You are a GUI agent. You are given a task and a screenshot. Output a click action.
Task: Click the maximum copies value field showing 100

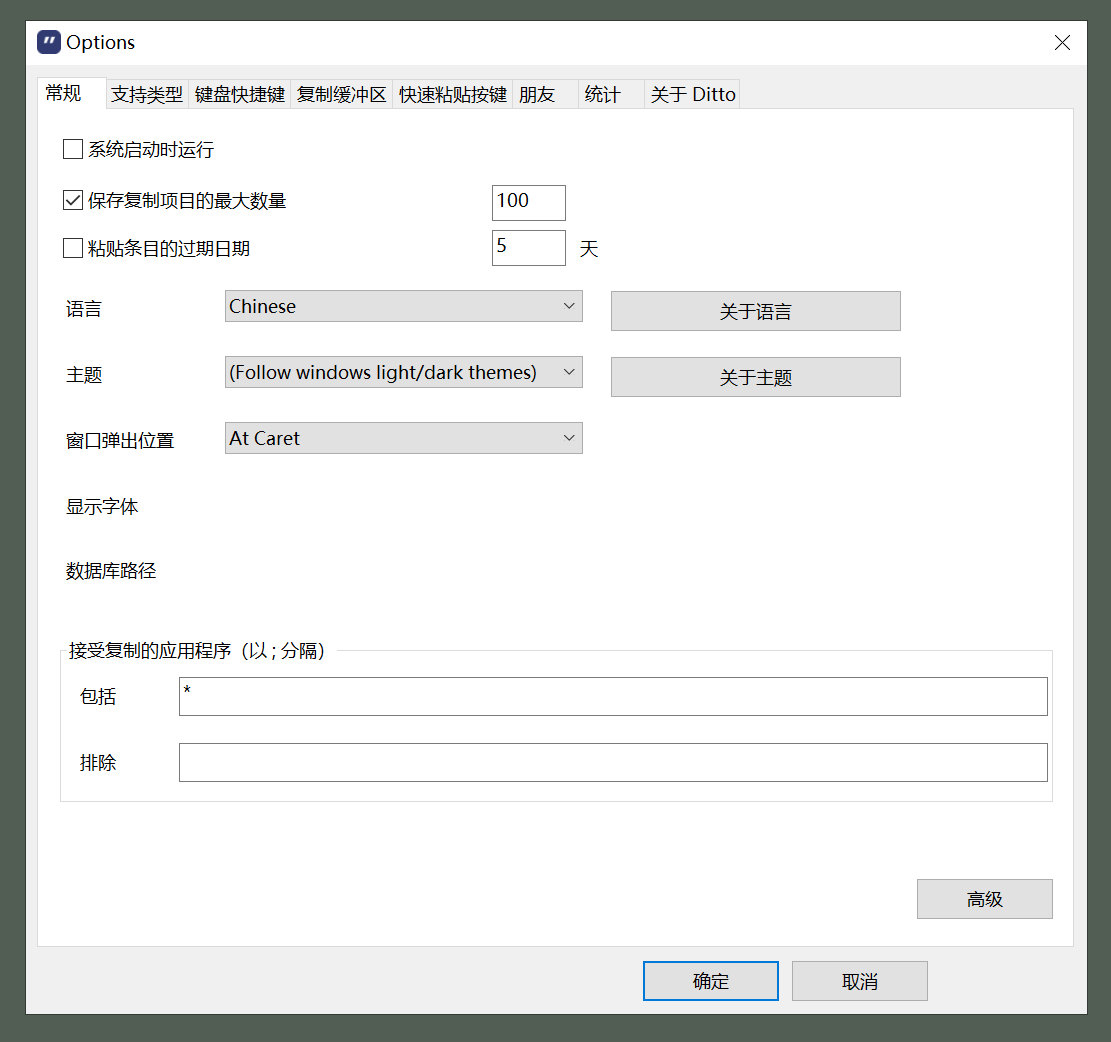[x=528, y=202]
